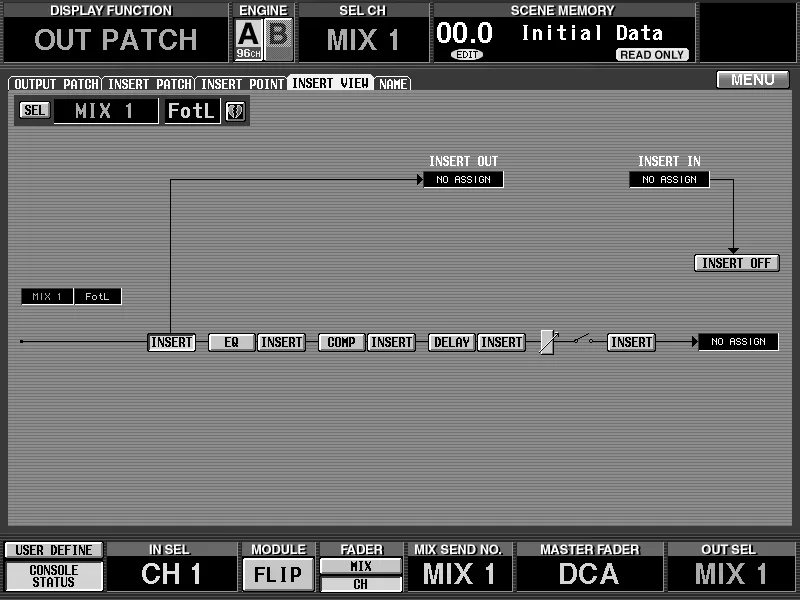Click the USER DEFINE button
This screenshot has height=600, width=800.
point(54,550)
